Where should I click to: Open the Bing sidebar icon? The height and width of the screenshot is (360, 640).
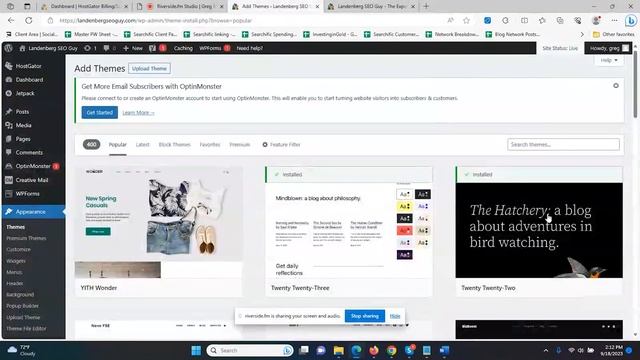(631, 20)
